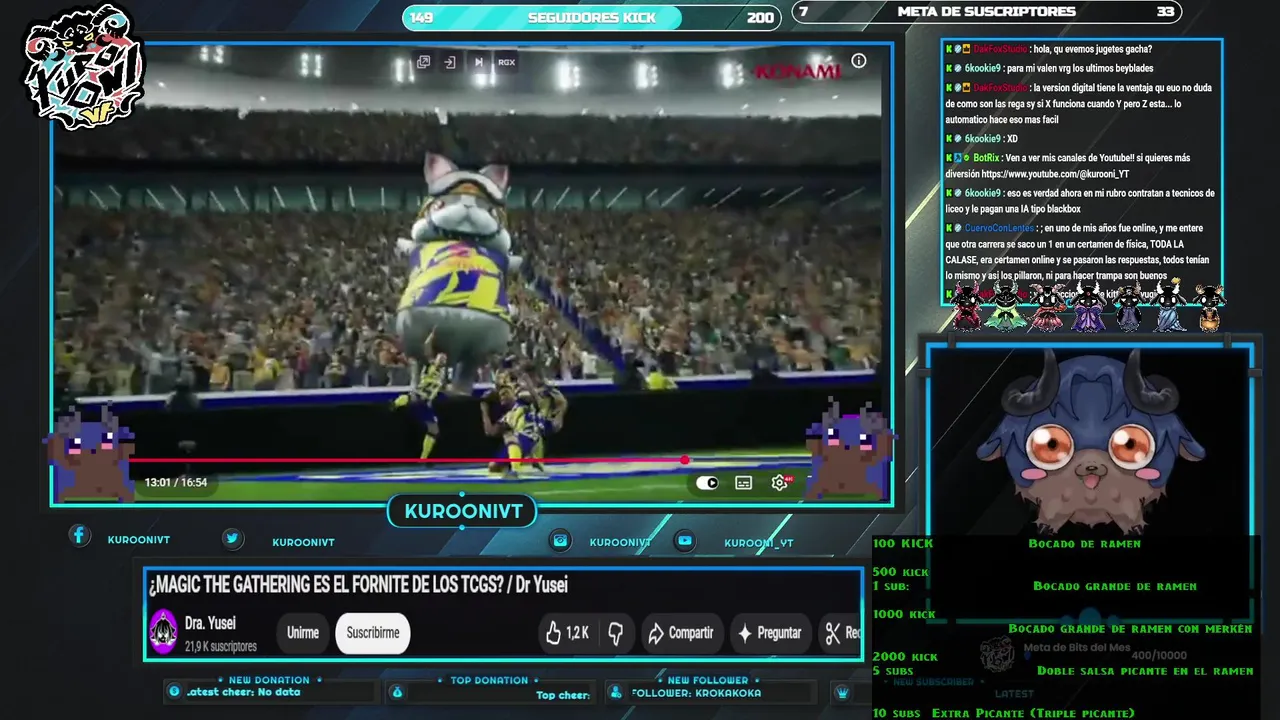Click the Dra. Yusei channel name
This screenshot has height=720, width=1280.
(210, 623)
